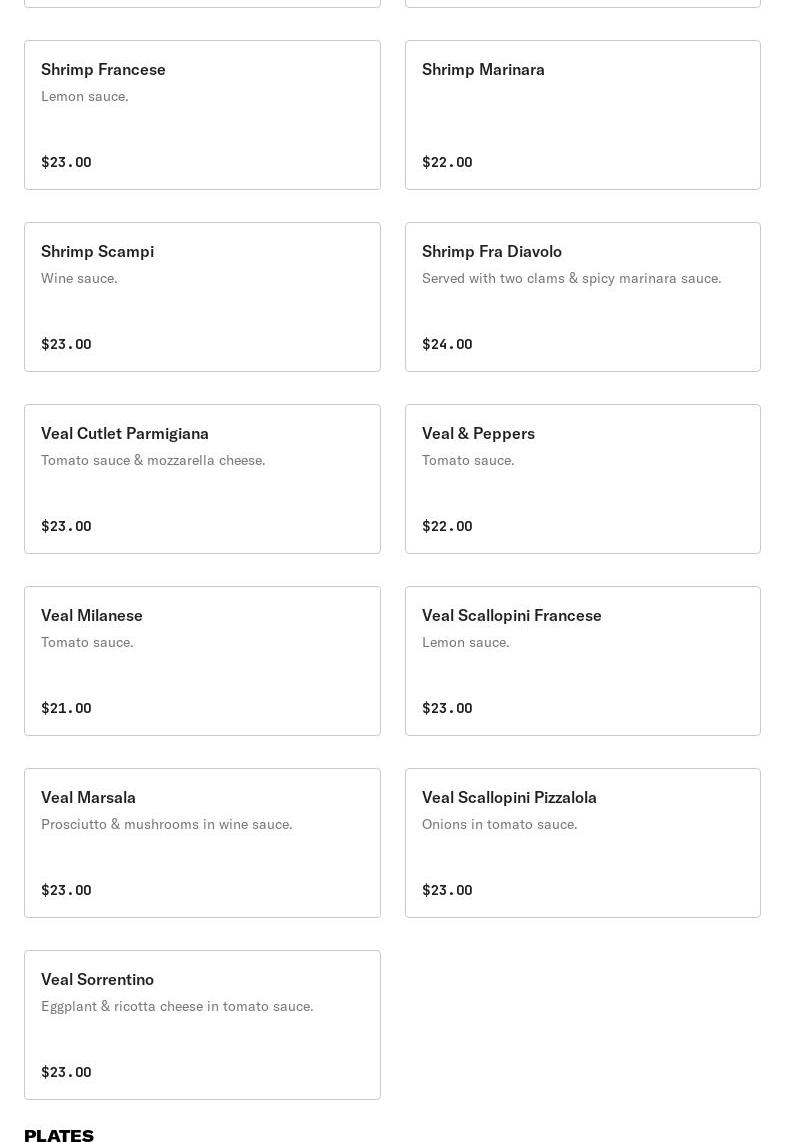This screenshot has height=1142, width=785.
Task: Choose Shrimp Scampi in wine sauce
Action: point(202,297)
